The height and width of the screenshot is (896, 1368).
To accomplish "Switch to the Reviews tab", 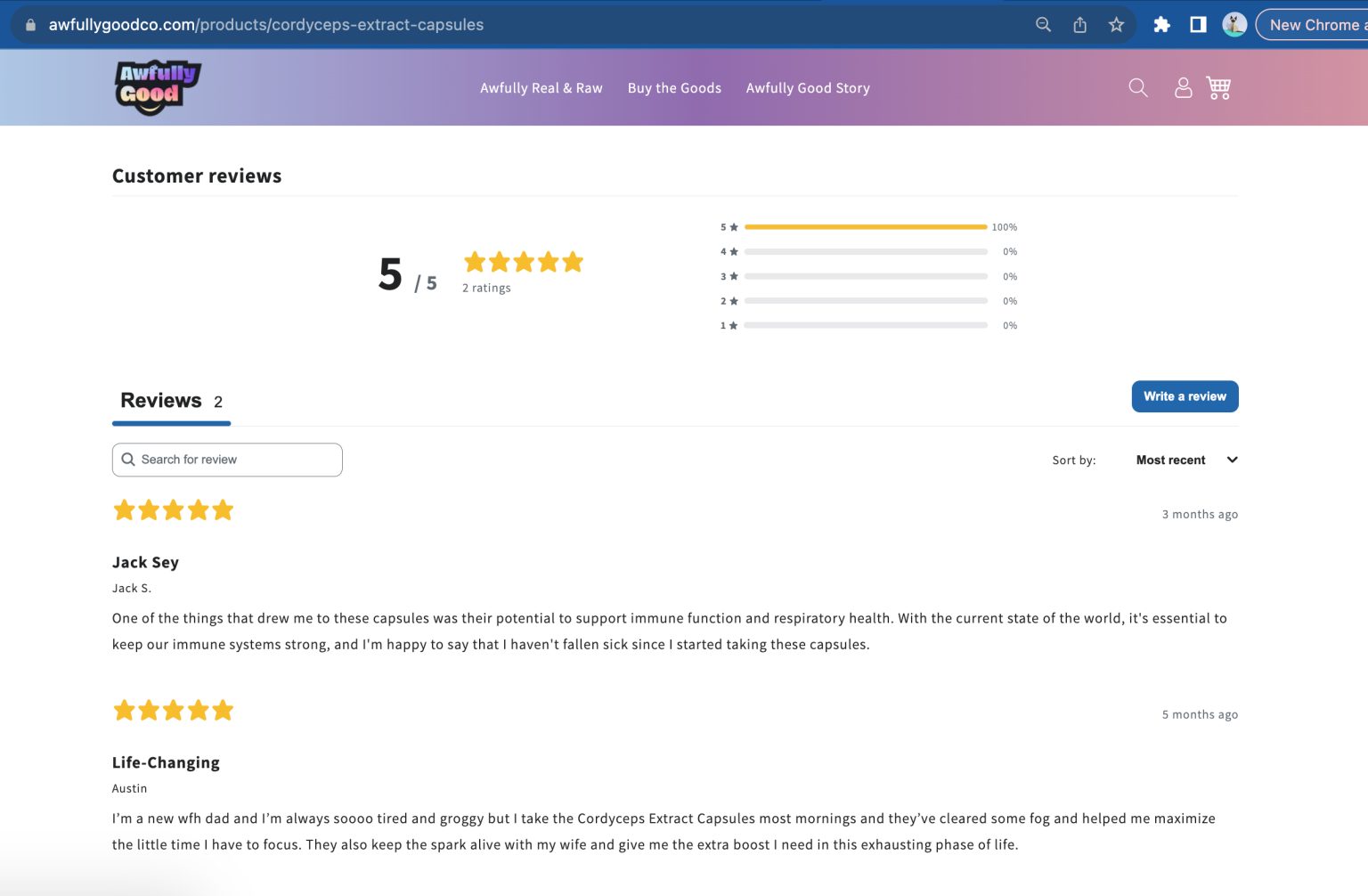I will (161, 400).
